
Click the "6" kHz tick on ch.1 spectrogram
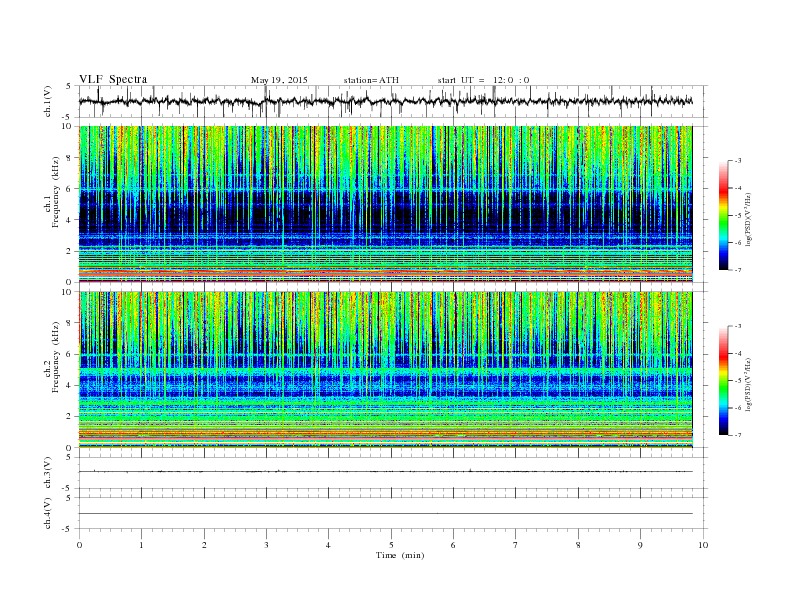(x=70, y=189)
